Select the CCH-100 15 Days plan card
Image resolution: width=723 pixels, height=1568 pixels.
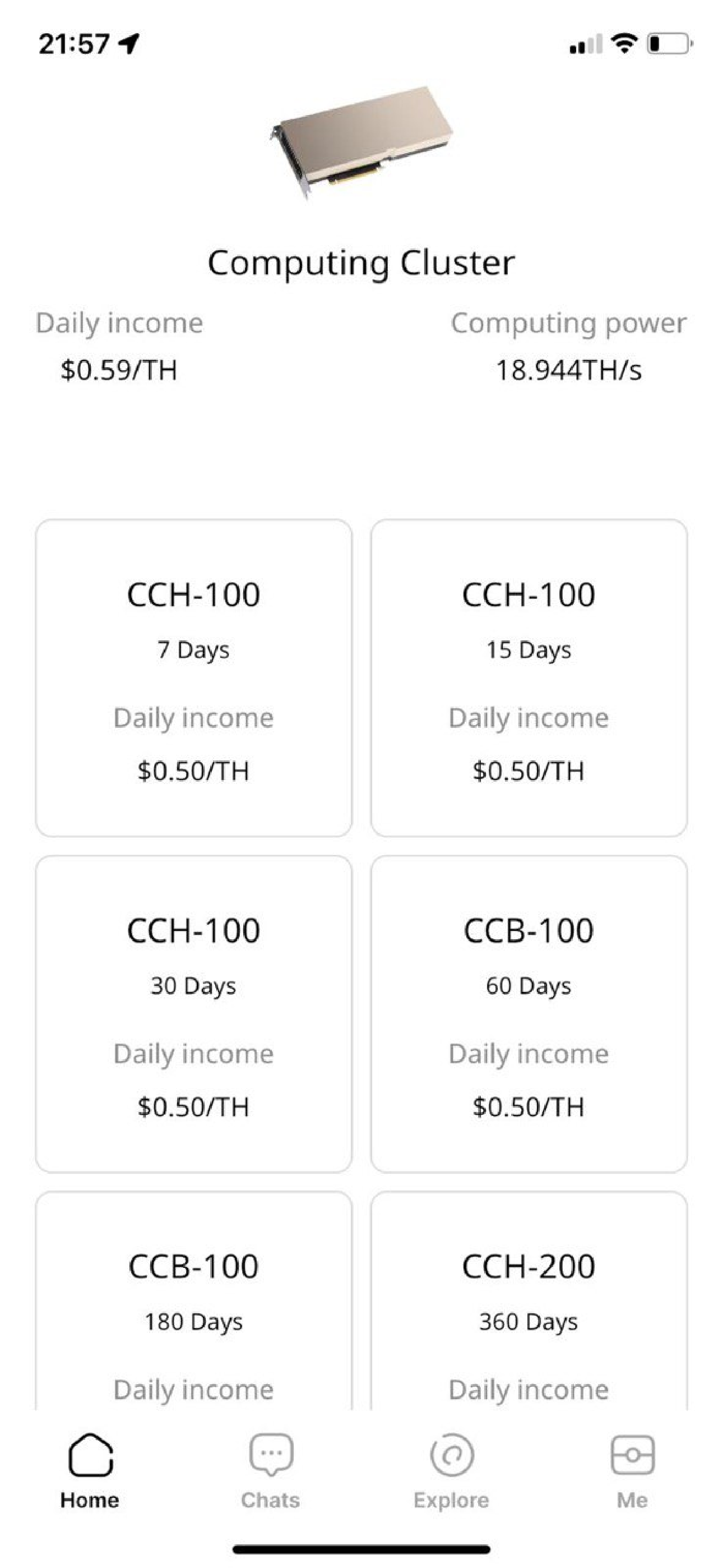[x=529, y=677]
